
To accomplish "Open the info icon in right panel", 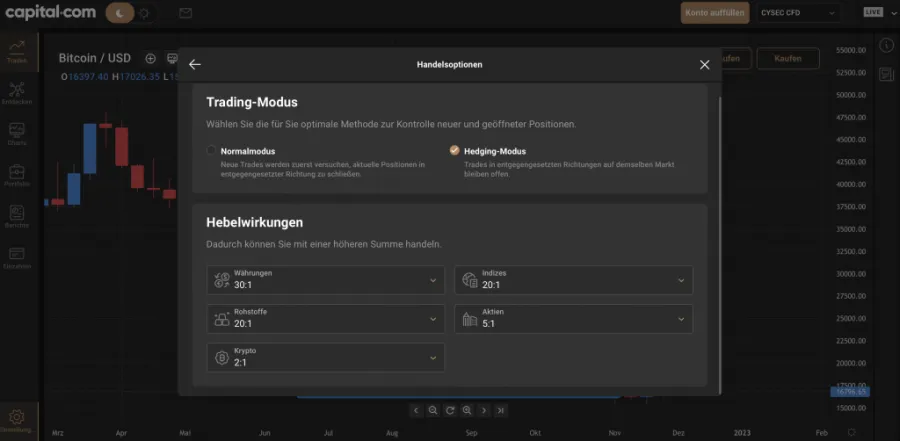I will pos(886,47).
